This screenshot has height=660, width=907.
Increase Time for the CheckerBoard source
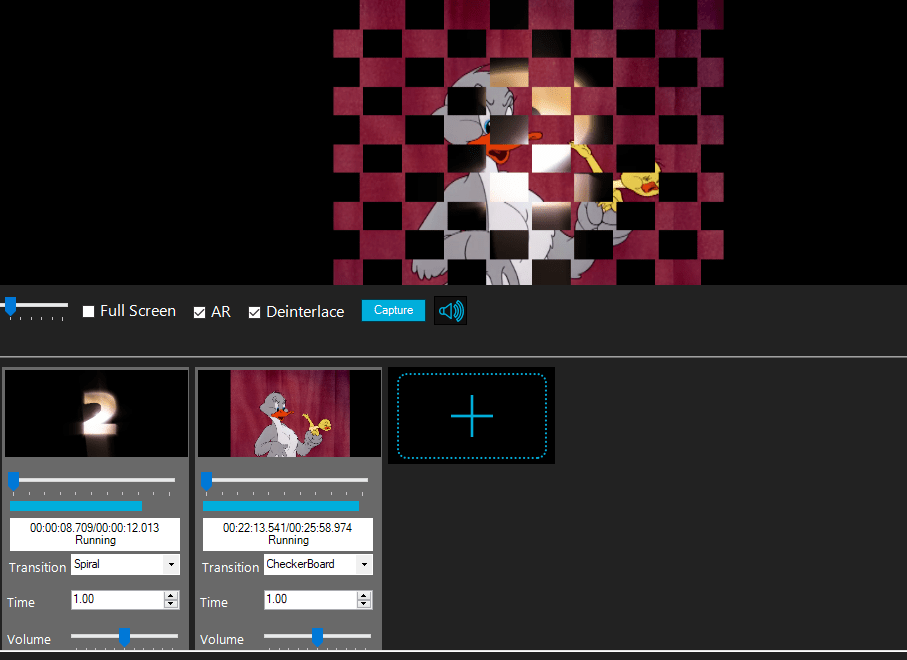(x=364, y=596)
